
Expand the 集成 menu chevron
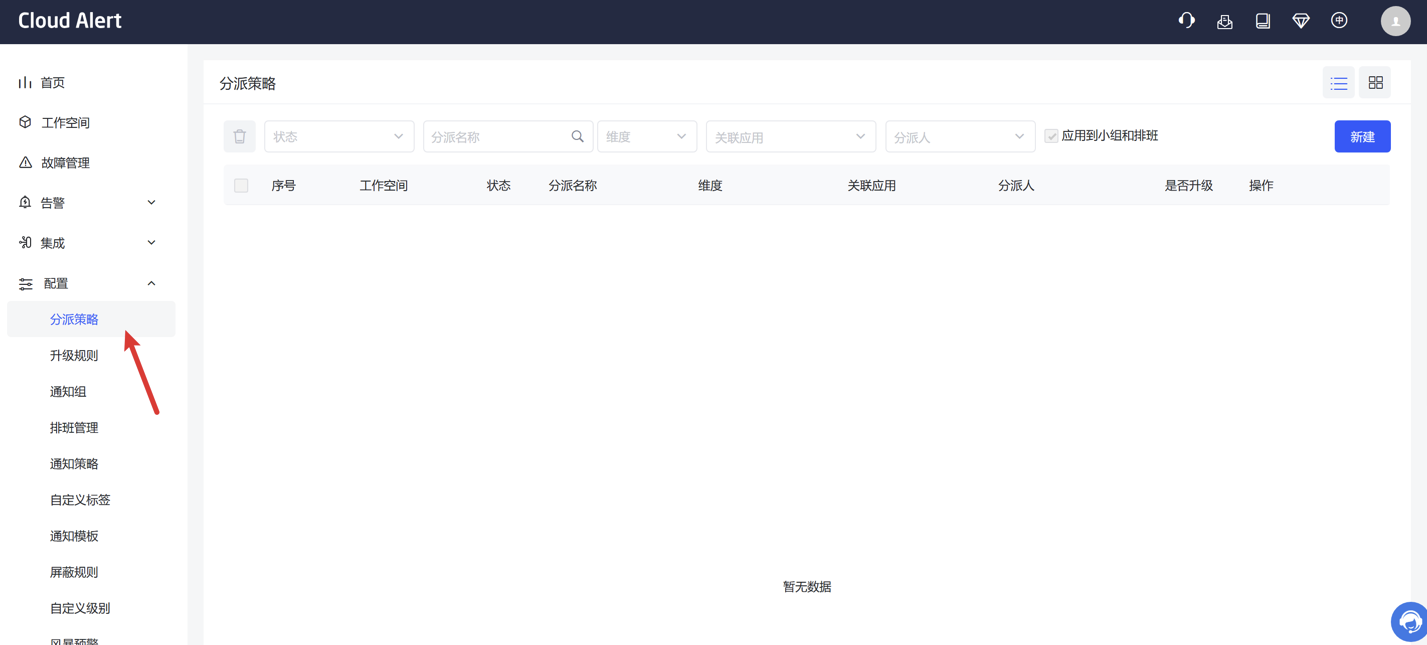pos(151,243)
